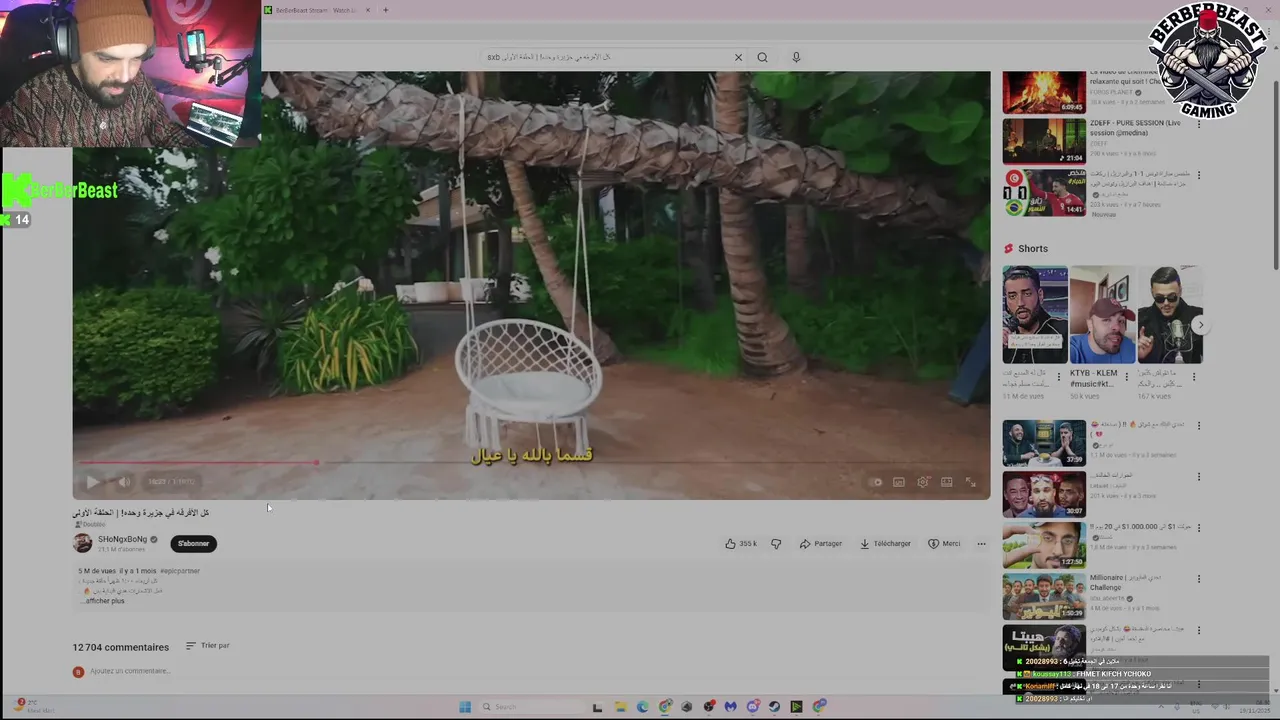This screenshot has width=1280, height=720.
Task: Open more actions ellipsis beside Merci
Action: (981, 544)
